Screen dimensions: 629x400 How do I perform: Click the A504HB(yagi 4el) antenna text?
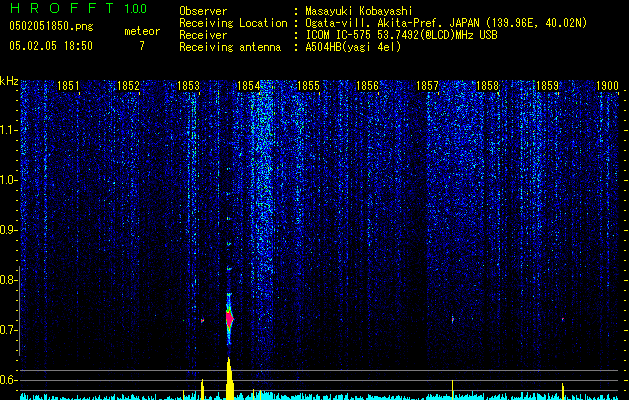(353, 47)
